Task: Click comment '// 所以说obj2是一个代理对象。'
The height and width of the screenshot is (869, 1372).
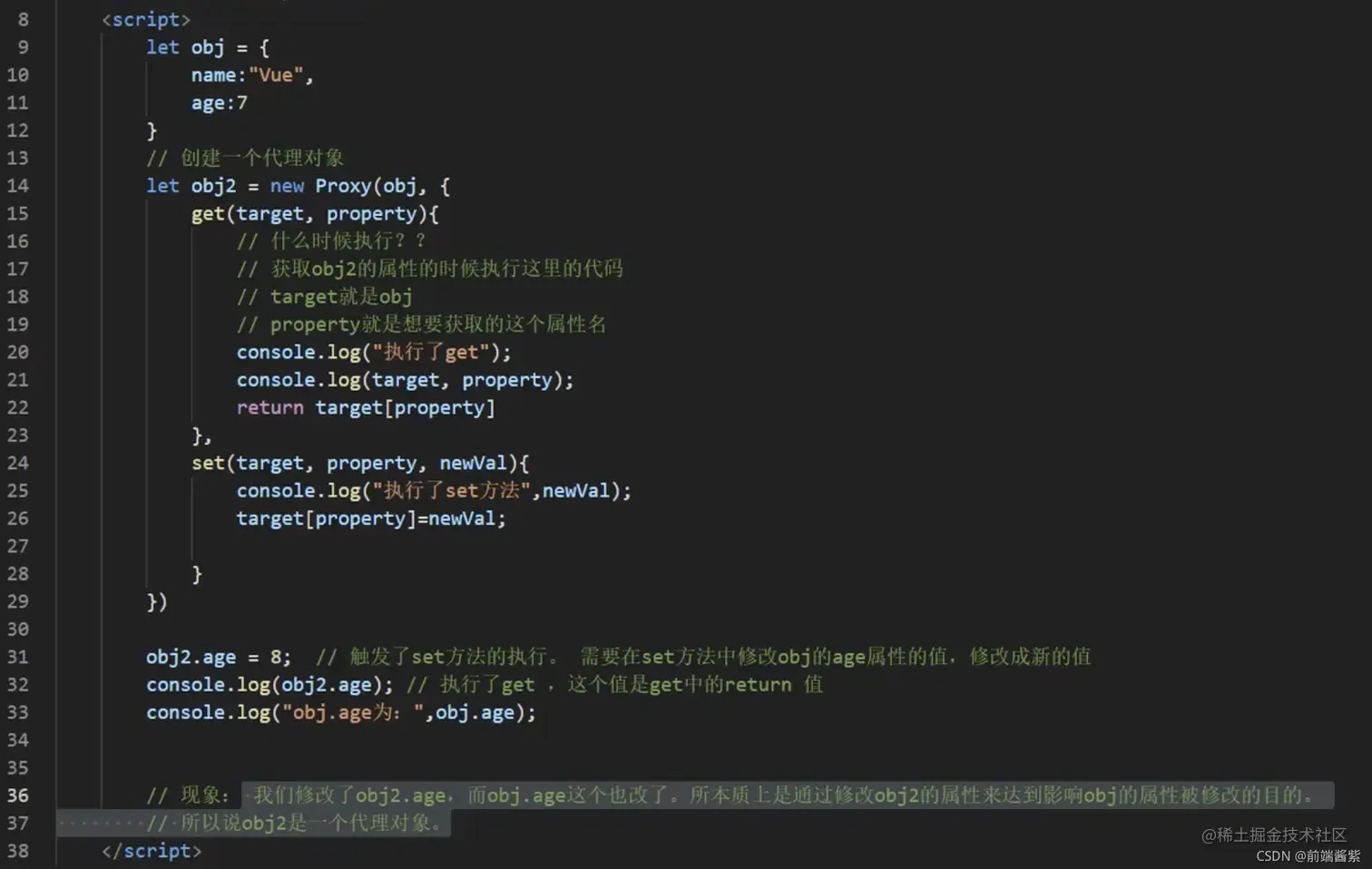Action: (294, 824)
